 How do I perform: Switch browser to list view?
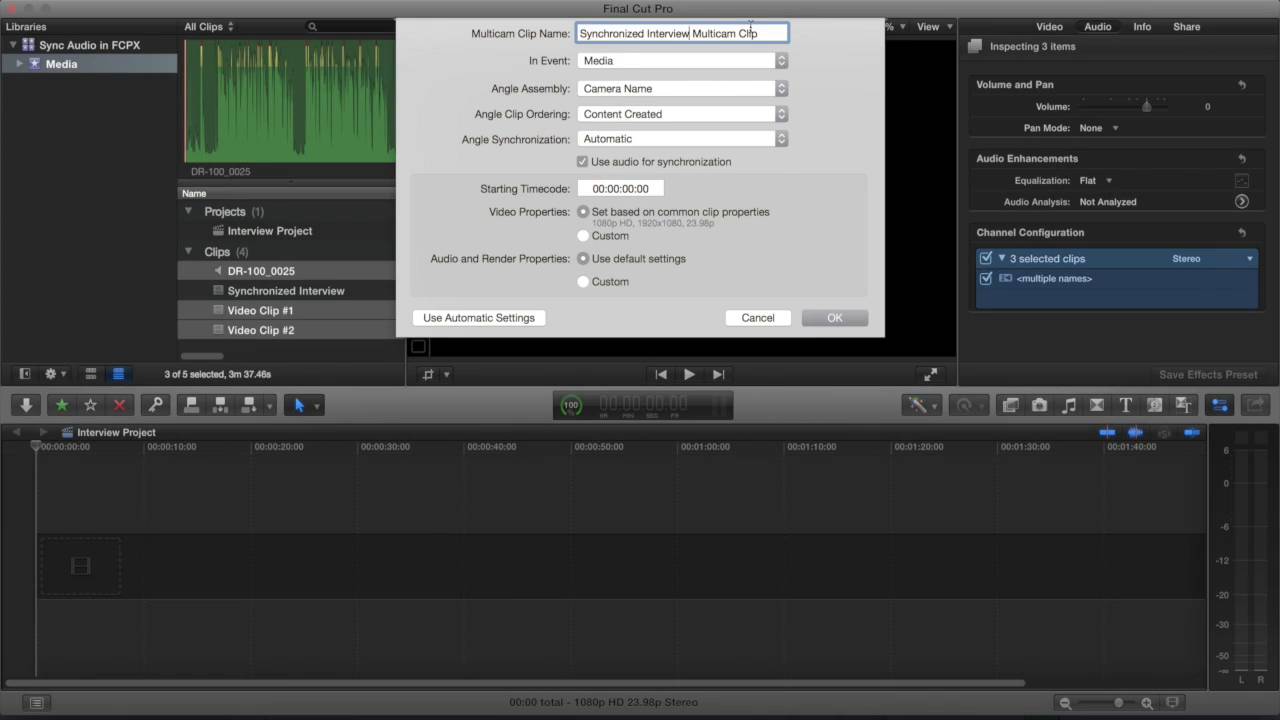(x=118, y=374)
